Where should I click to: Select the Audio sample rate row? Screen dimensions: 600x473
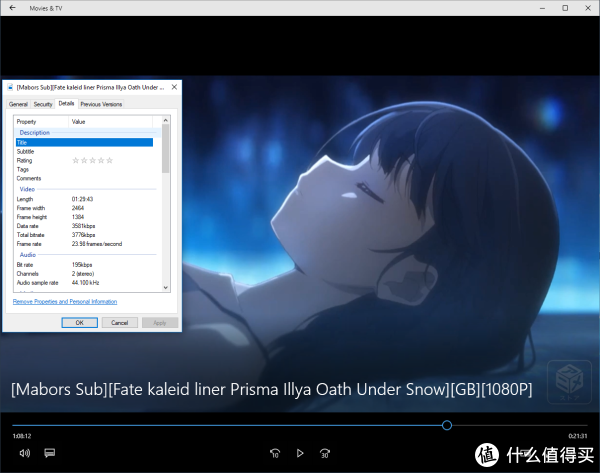tap(84, 283)
